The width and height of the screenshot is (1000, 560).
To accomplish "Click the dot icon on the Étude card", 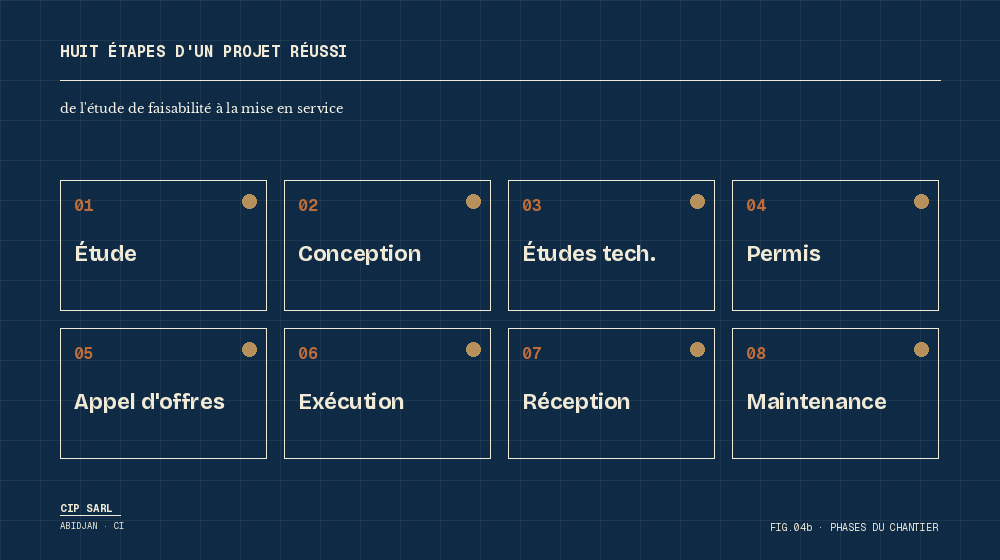I will click(249, 202).
